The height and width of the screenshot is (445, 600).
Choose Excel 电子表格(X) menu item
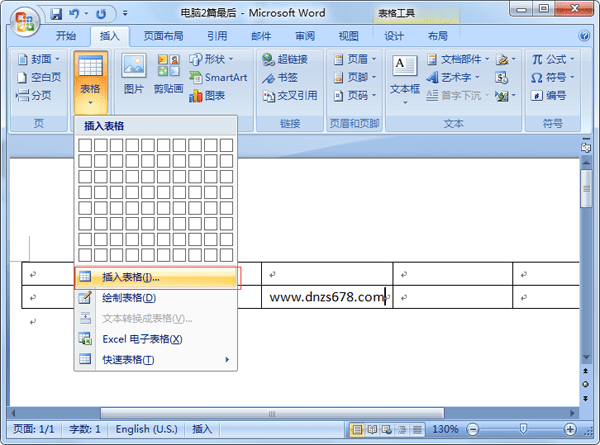[156, 339]
